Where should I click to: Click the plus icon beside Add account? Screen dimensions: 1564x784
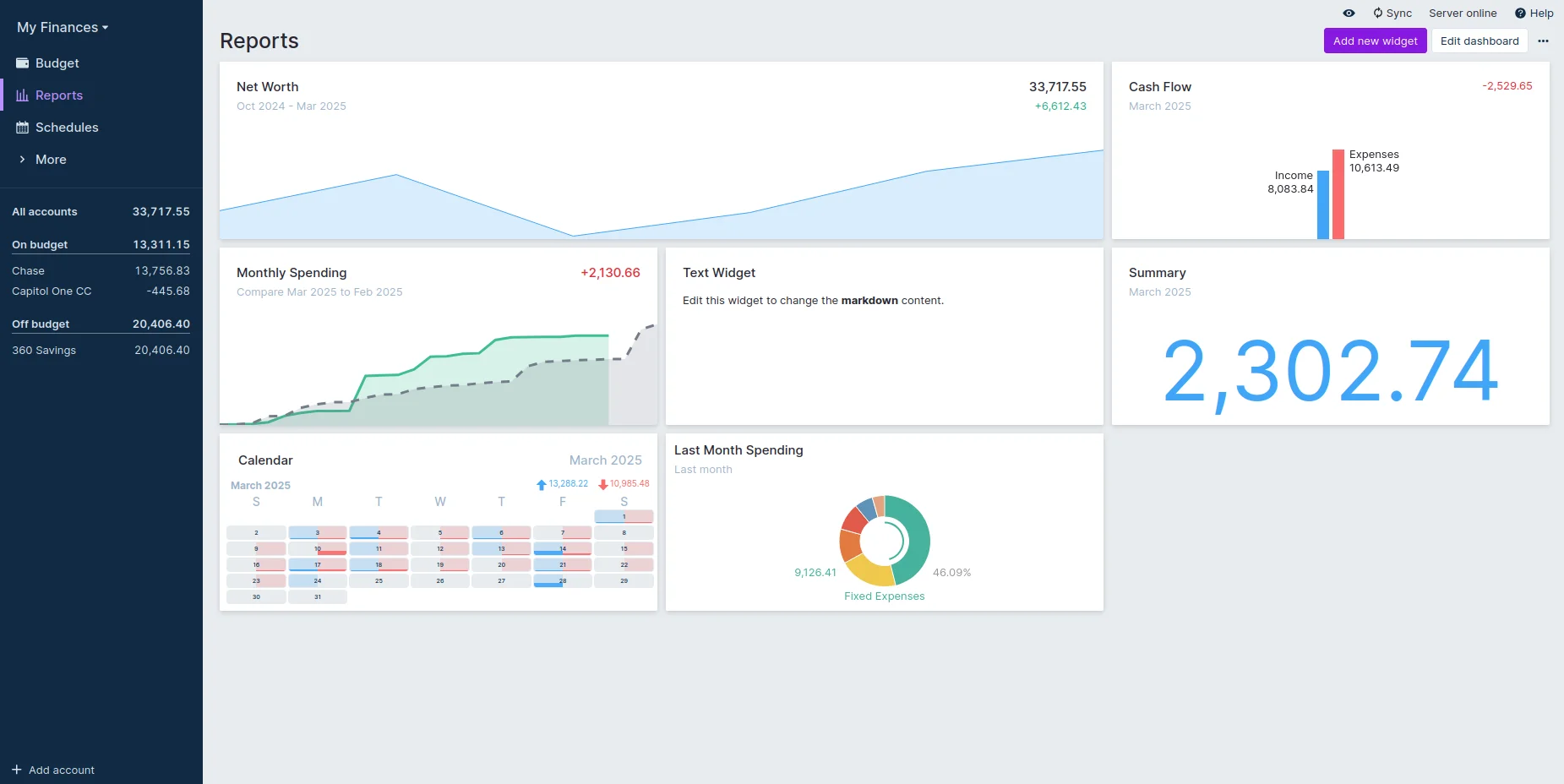17,770
